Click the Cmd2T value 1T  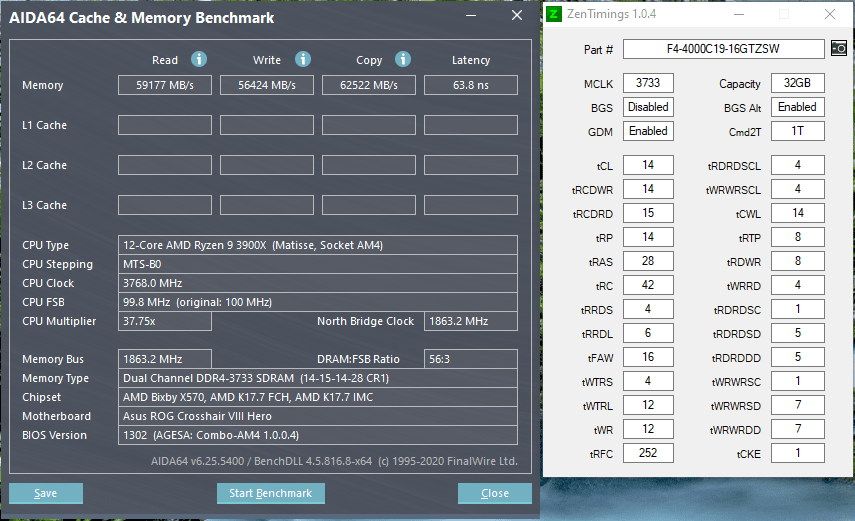798,131
